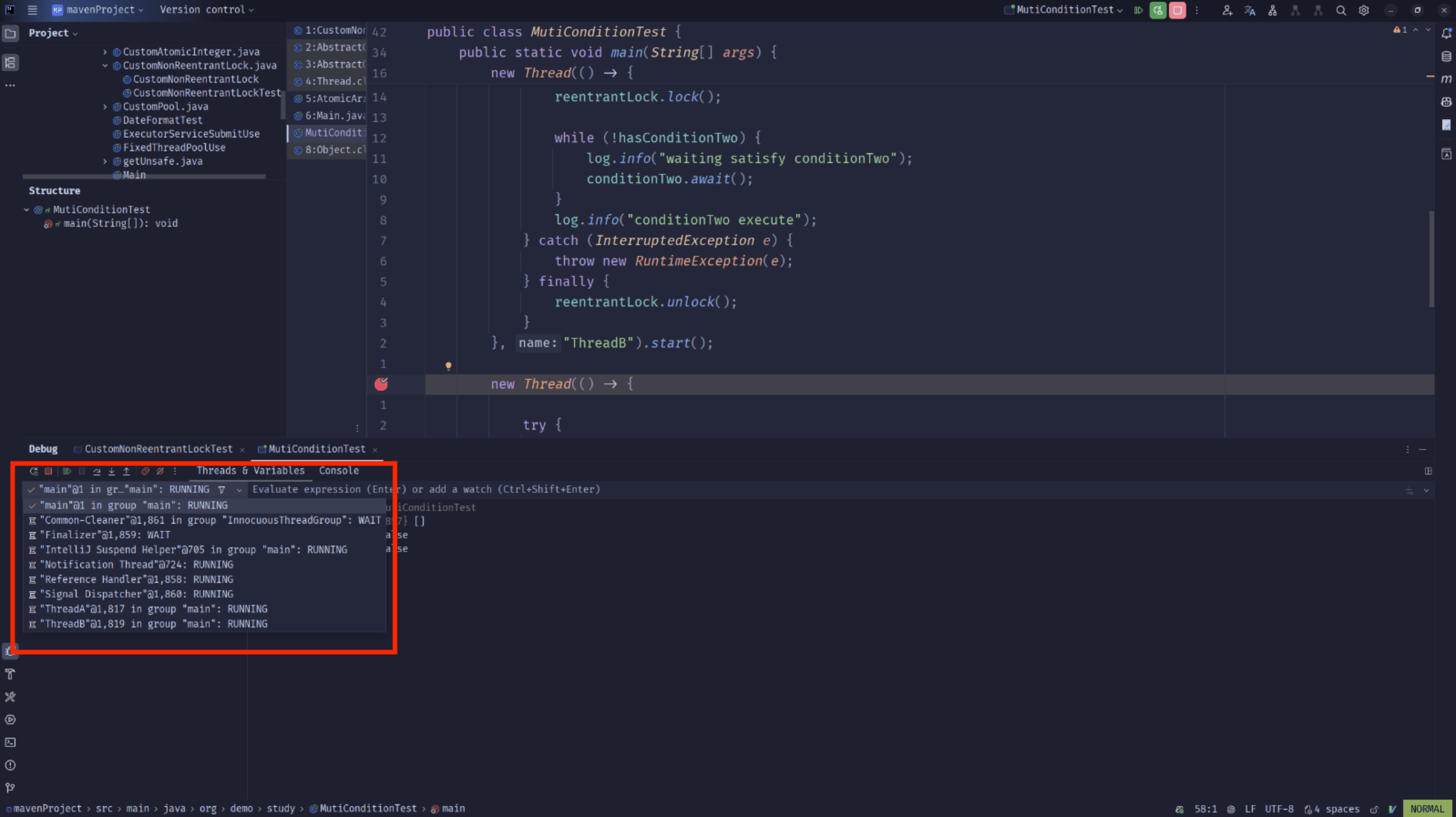Collapse CustomNonReentrantLock.java tree node

pos(105,66)
